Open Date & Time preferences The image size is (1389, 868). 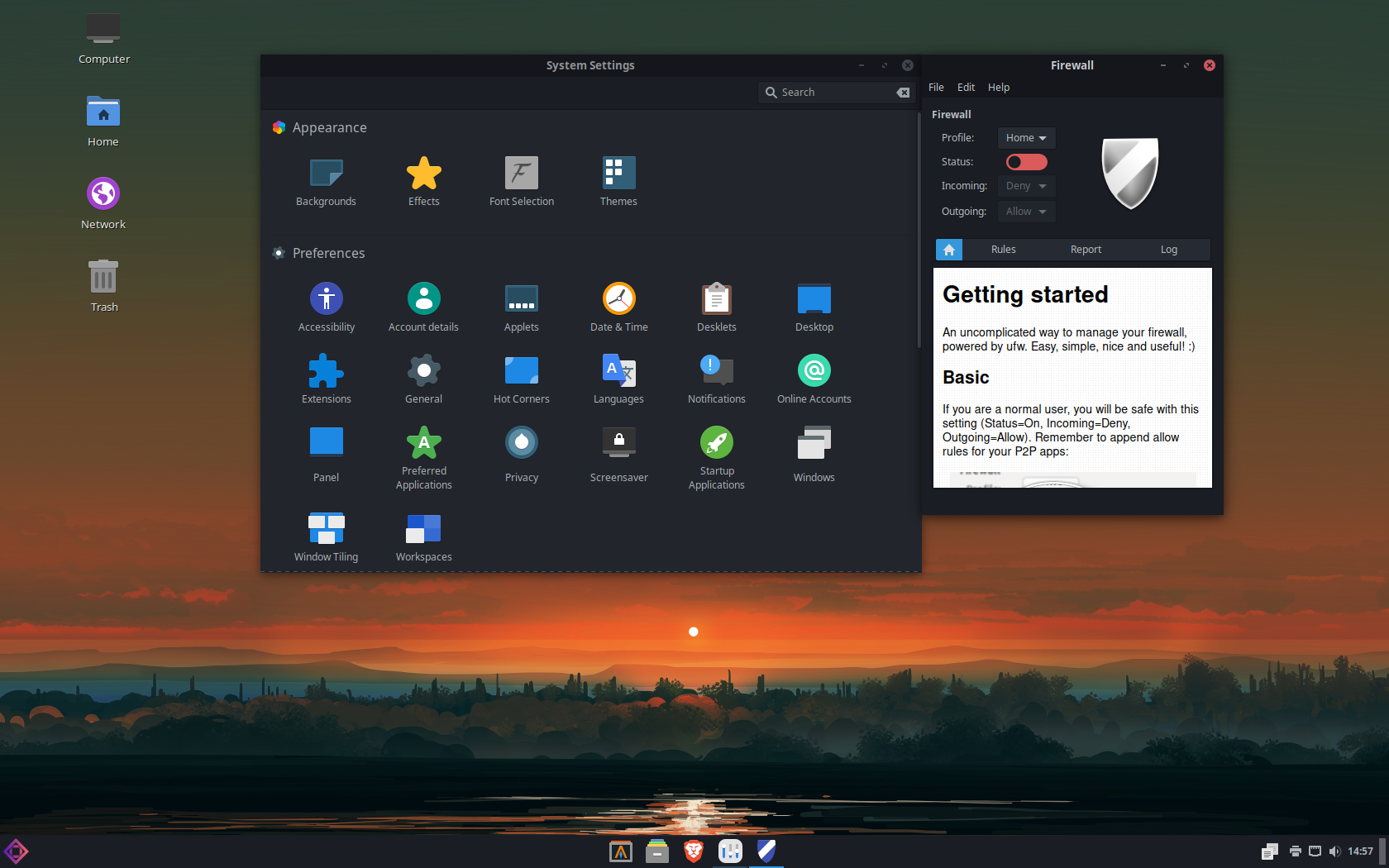618,308
